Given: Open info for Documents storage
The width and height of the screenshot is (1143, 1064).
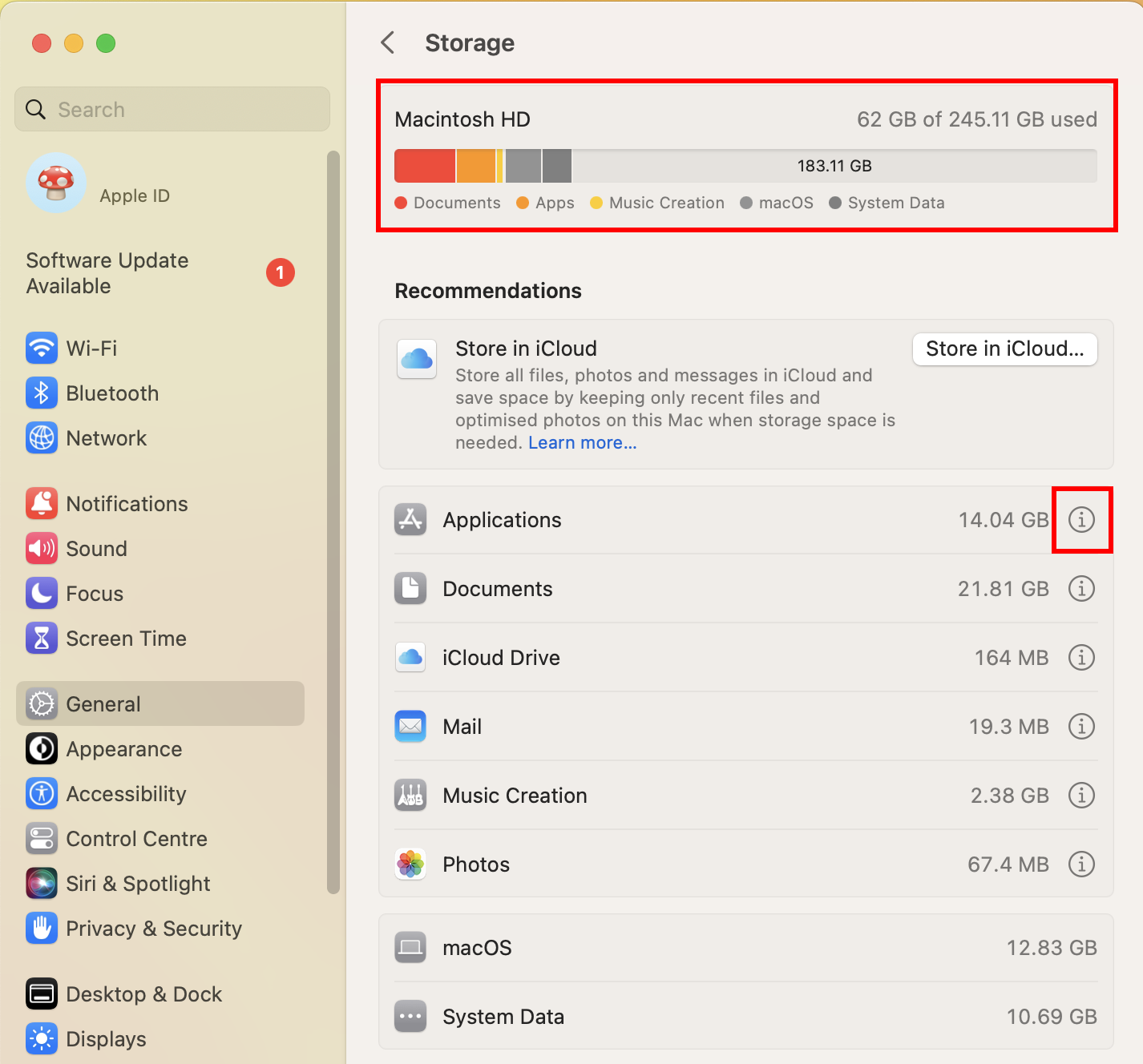Looking at the screenshot, I should [x=1081, y=589].
